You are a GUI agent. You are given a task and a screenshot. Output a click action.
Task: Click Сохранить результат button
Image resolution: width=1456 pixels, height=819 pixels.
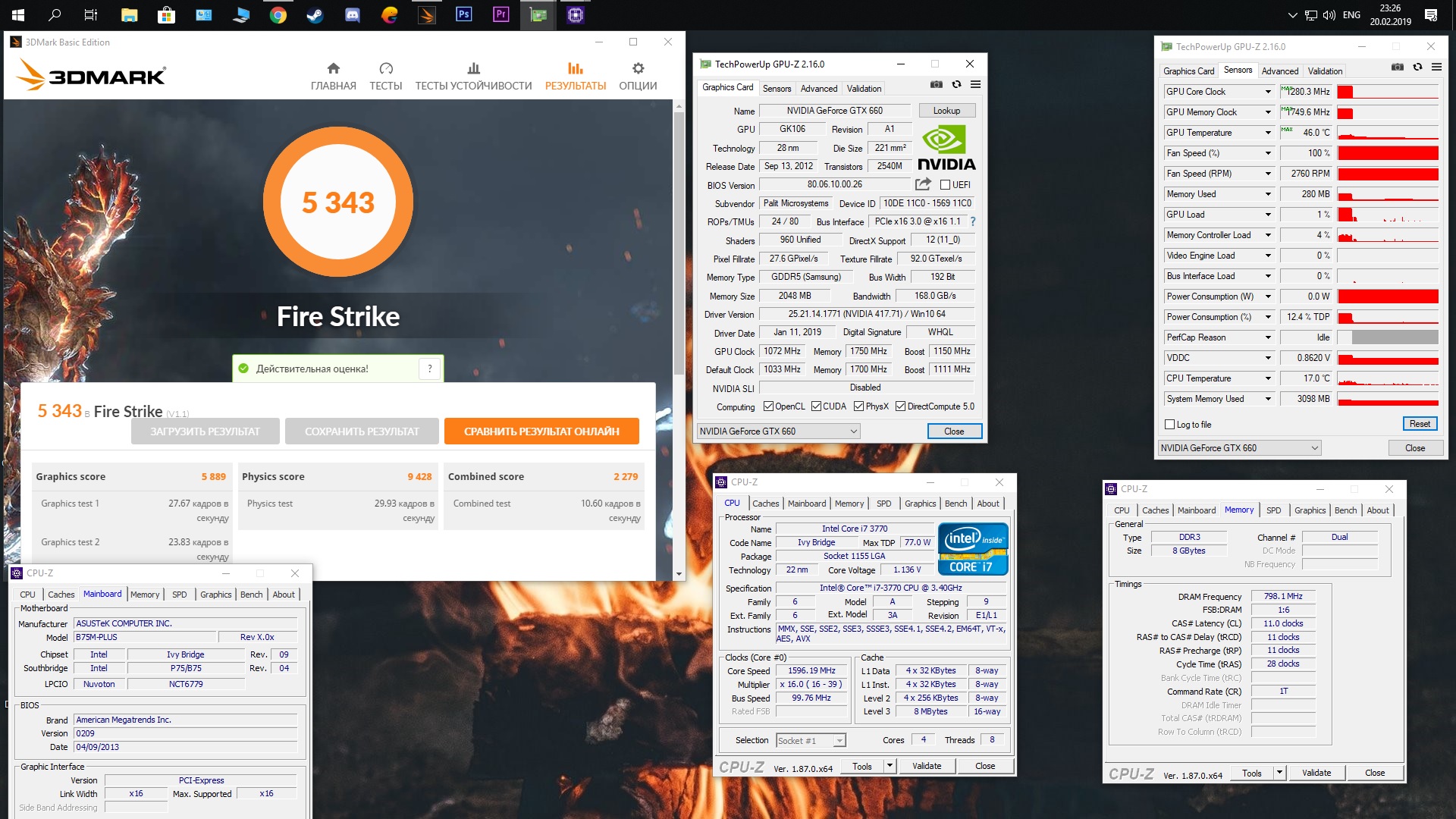(362, 431)
